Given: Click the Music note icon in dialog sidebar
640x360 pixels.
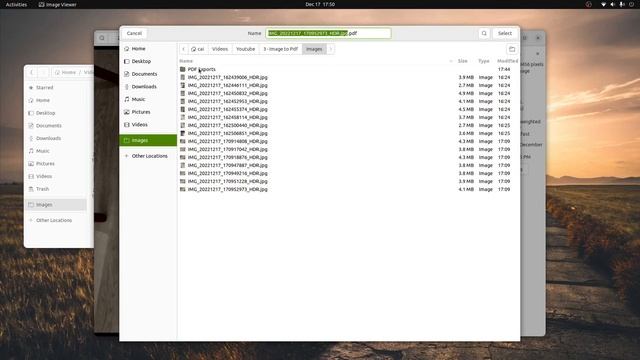Looking at the screenshot, I should pos(127,99).
